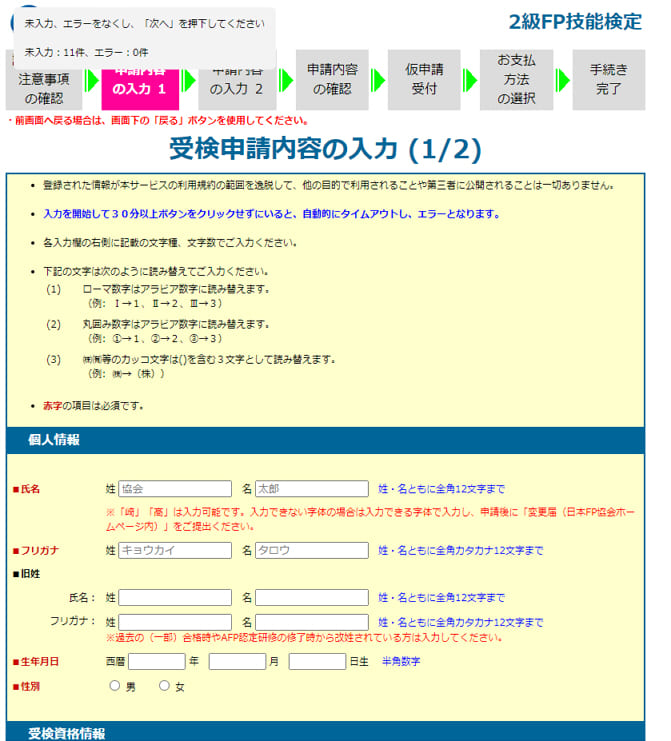The image size is (671, 741).
Task: Click the 仮申請受付 step box
Action: (x=423, y=80)
